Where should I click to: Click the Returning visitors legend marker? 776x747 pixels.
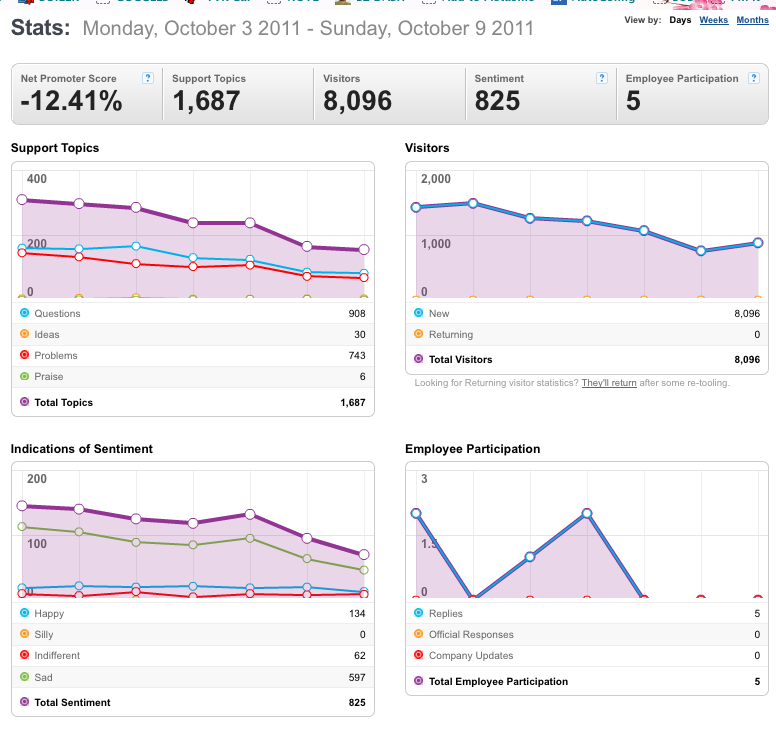(x=419, y=334)
